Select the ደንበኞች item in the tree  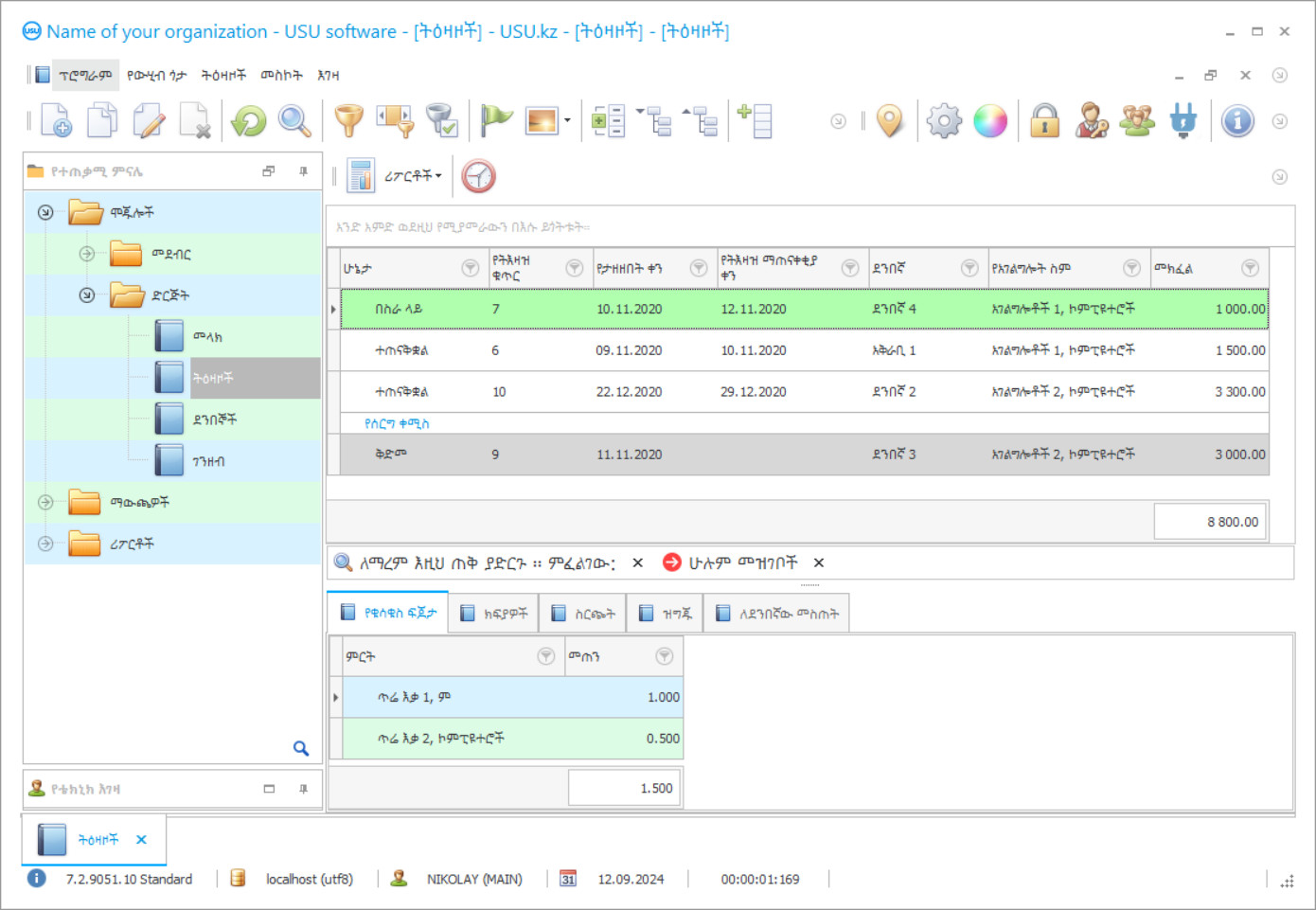[215, 419]
